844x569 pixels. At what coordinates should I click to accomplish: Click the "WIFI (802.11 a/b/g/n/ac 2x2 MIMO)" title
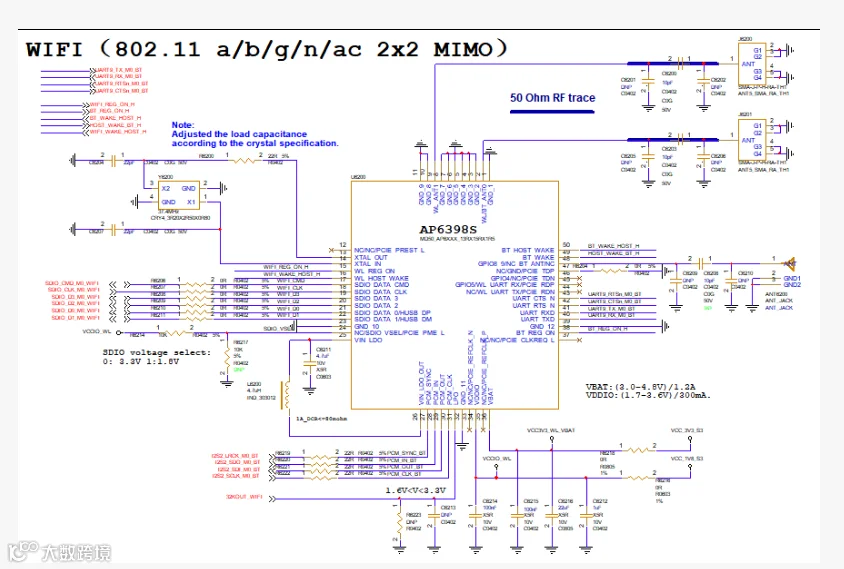click(x=266, y=49)
